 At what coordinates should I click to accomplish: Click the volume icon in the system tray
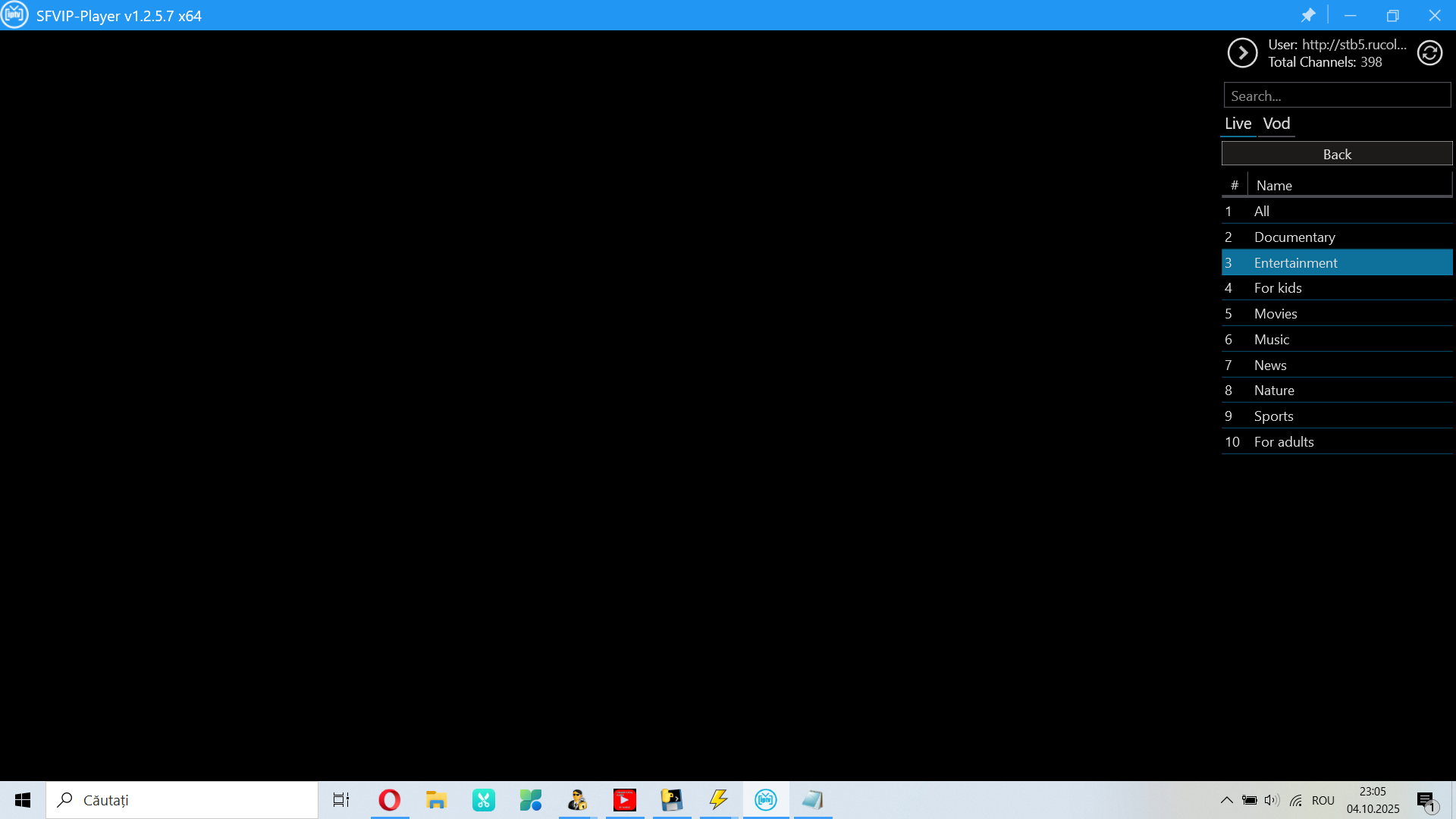pos(1272,800)
